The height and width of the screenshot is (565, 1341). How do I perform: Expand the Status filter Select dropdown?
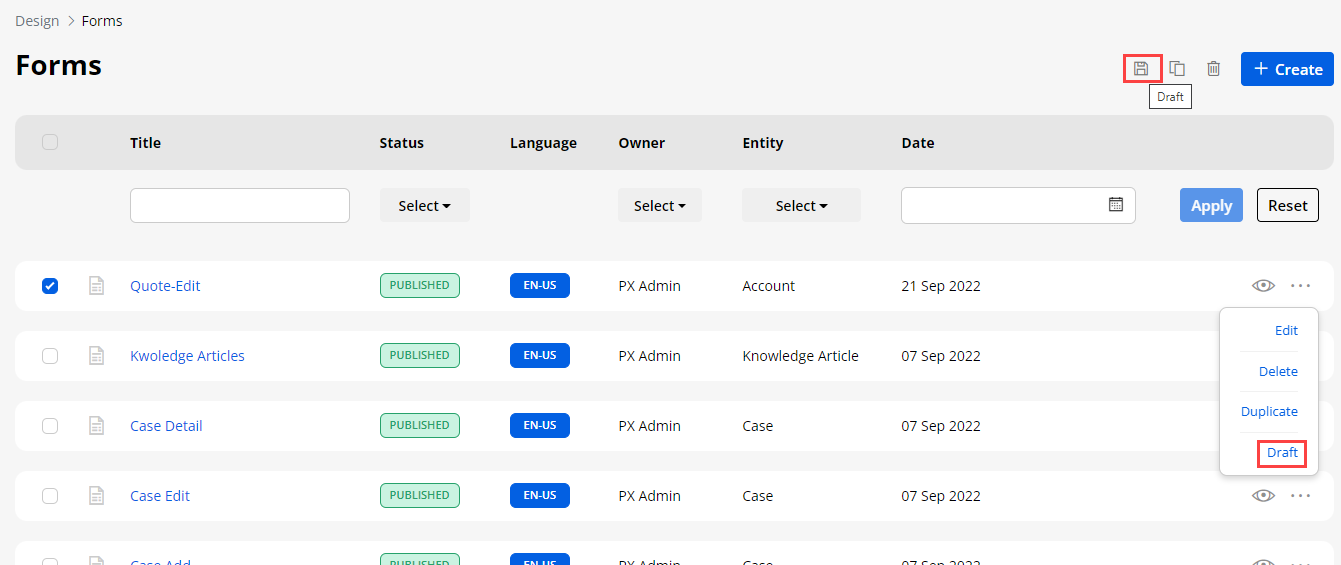click(424, 206)
